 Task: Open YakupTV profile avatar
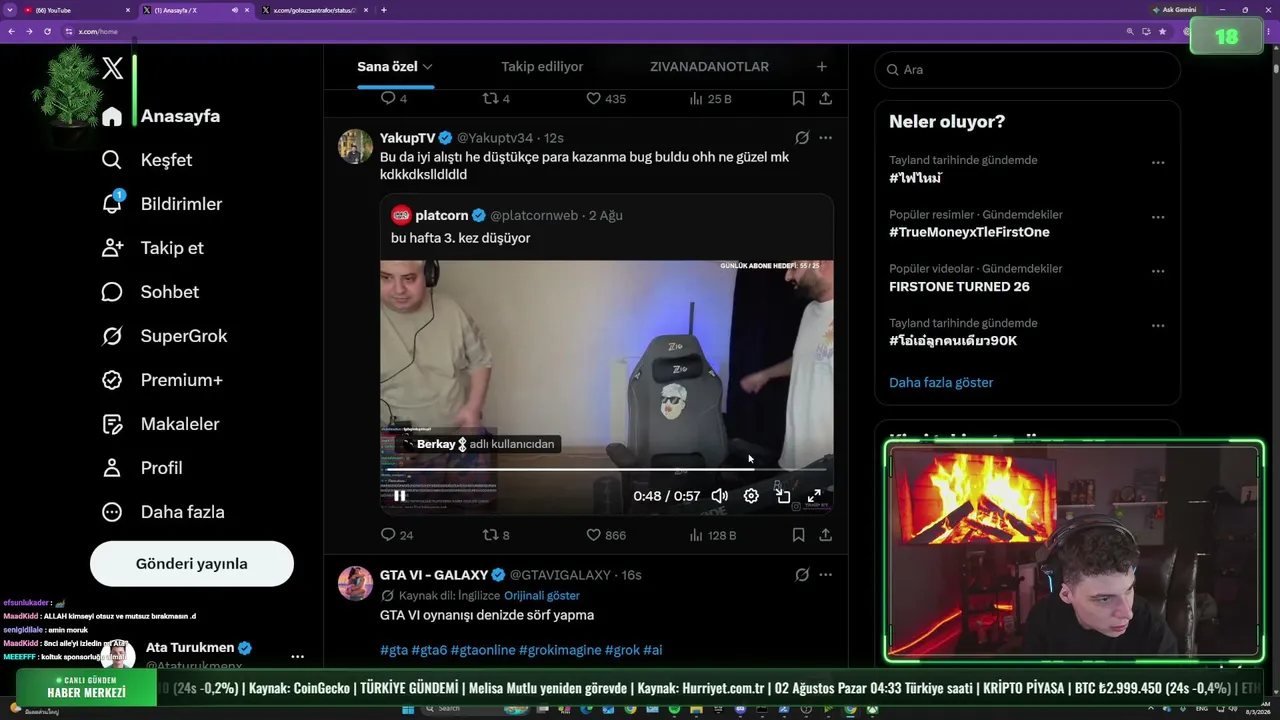tap(355, 146)
